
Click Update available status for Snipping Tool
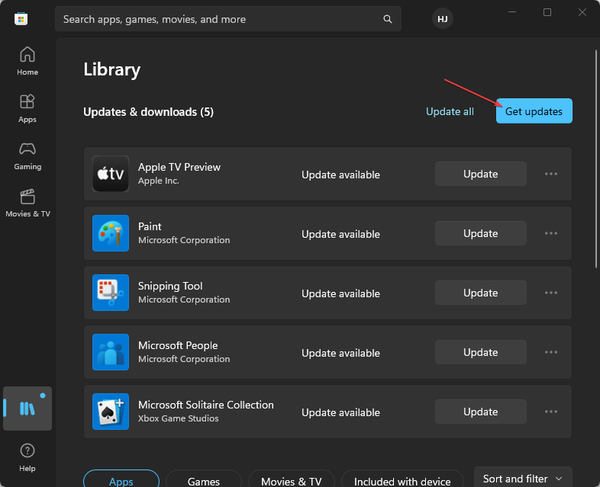click(341, 293)
